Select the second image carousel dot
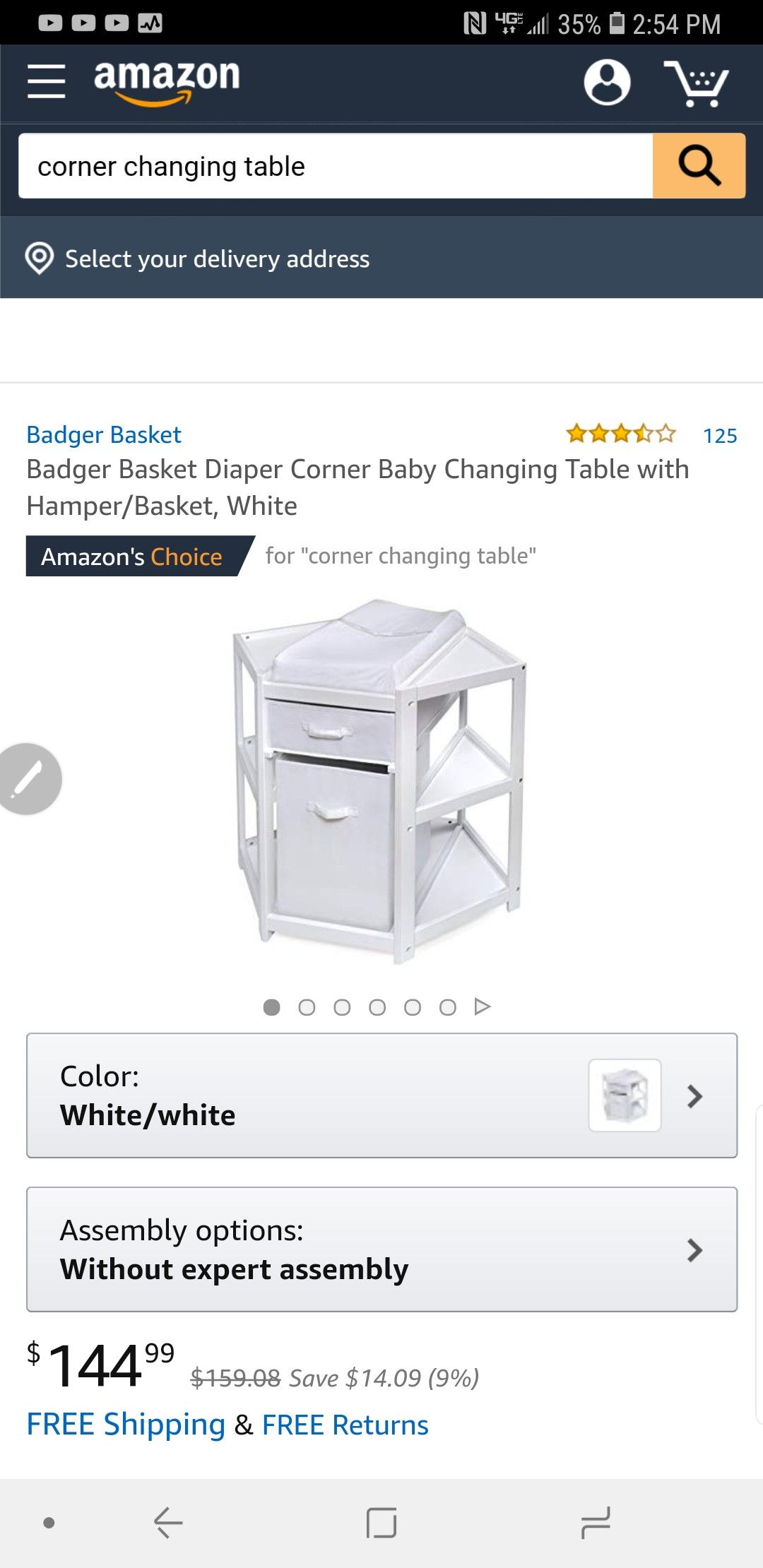 point(307,1007)
